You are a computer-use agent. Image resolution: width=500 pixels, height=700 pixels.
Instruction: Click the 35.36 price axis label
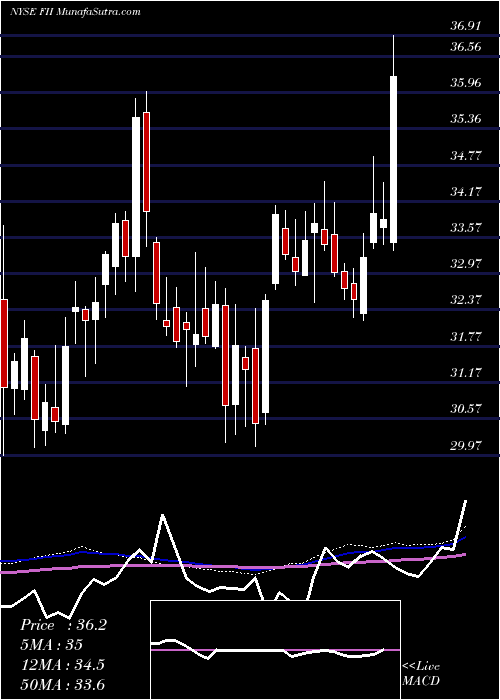[x=466, y=119]
